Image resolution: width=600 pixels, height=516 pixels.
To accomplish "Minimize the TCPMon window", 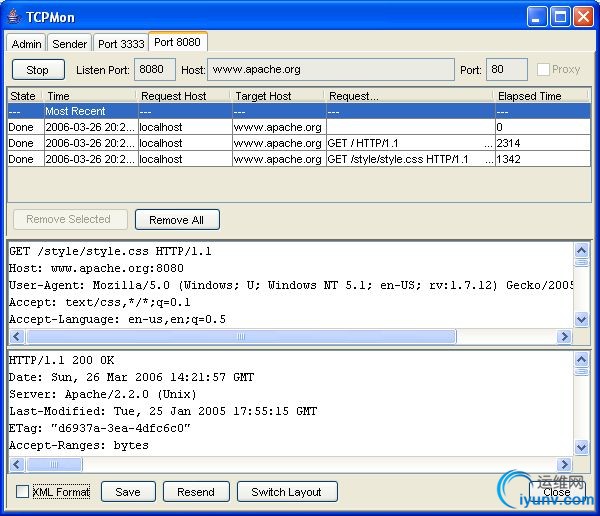I will point(536,17).
